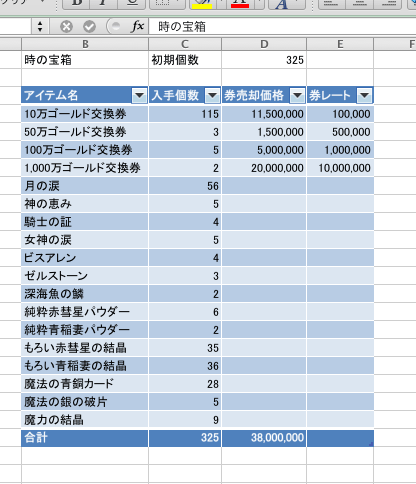Toggle italic formatting button
The height and width of the screenshot is (484, 416).
(x=104, y=3)
